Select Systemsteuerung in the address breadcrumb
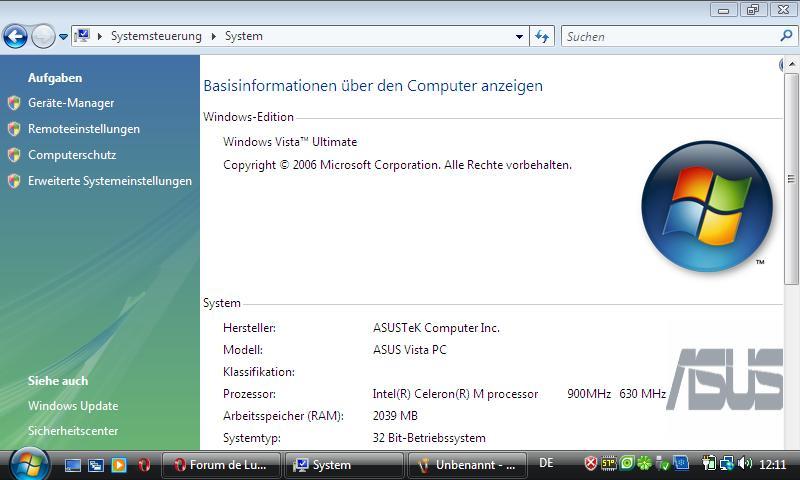Screen dimensions: 800x480 (x=156, y=36)
